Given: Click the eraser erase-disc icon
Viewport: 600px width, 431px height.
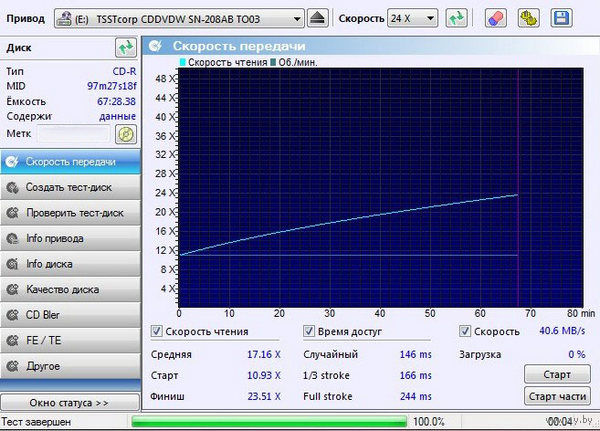Looking at the screenshot, I should 496,18.
